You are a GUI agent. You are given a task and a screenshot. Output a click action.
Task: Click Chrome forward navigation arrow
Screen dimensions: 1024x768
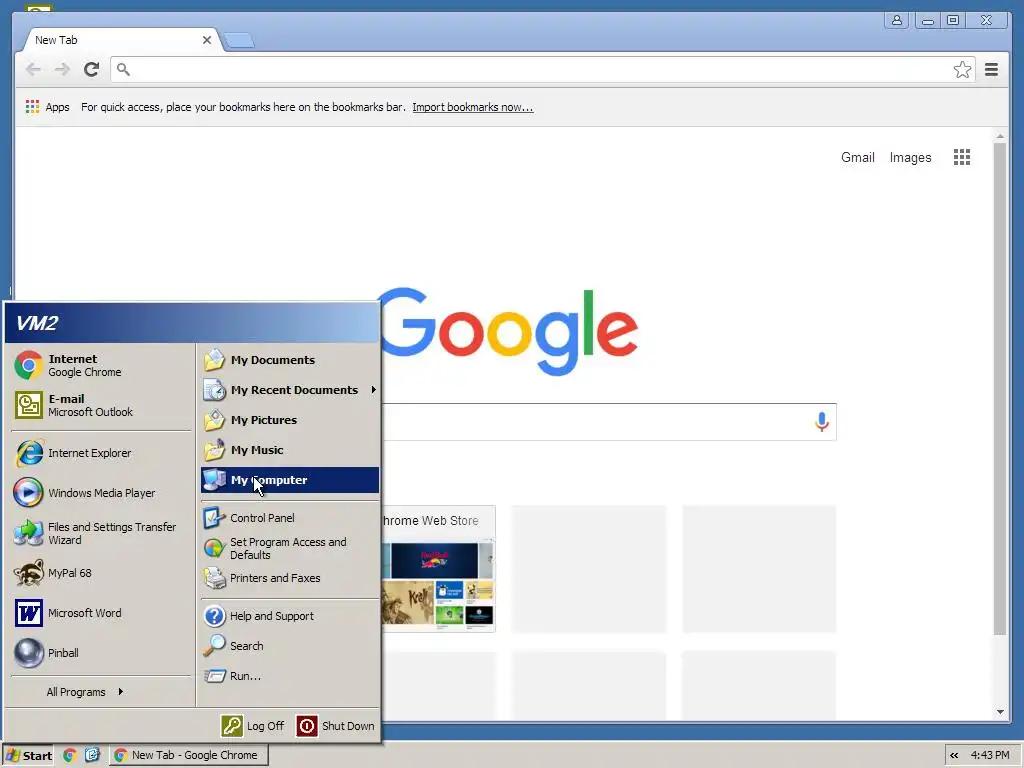click(62, 69)
